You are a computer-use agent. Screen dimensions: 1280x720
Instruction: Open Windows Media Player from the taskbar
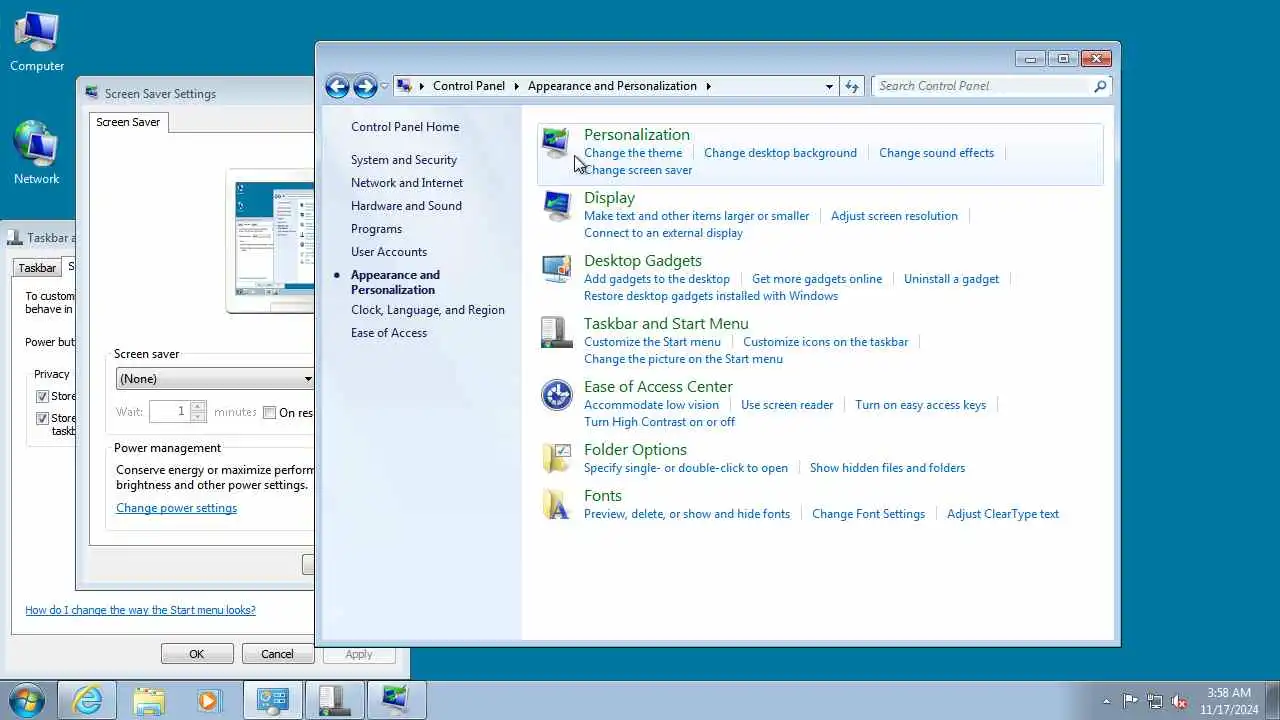[209, 700]
